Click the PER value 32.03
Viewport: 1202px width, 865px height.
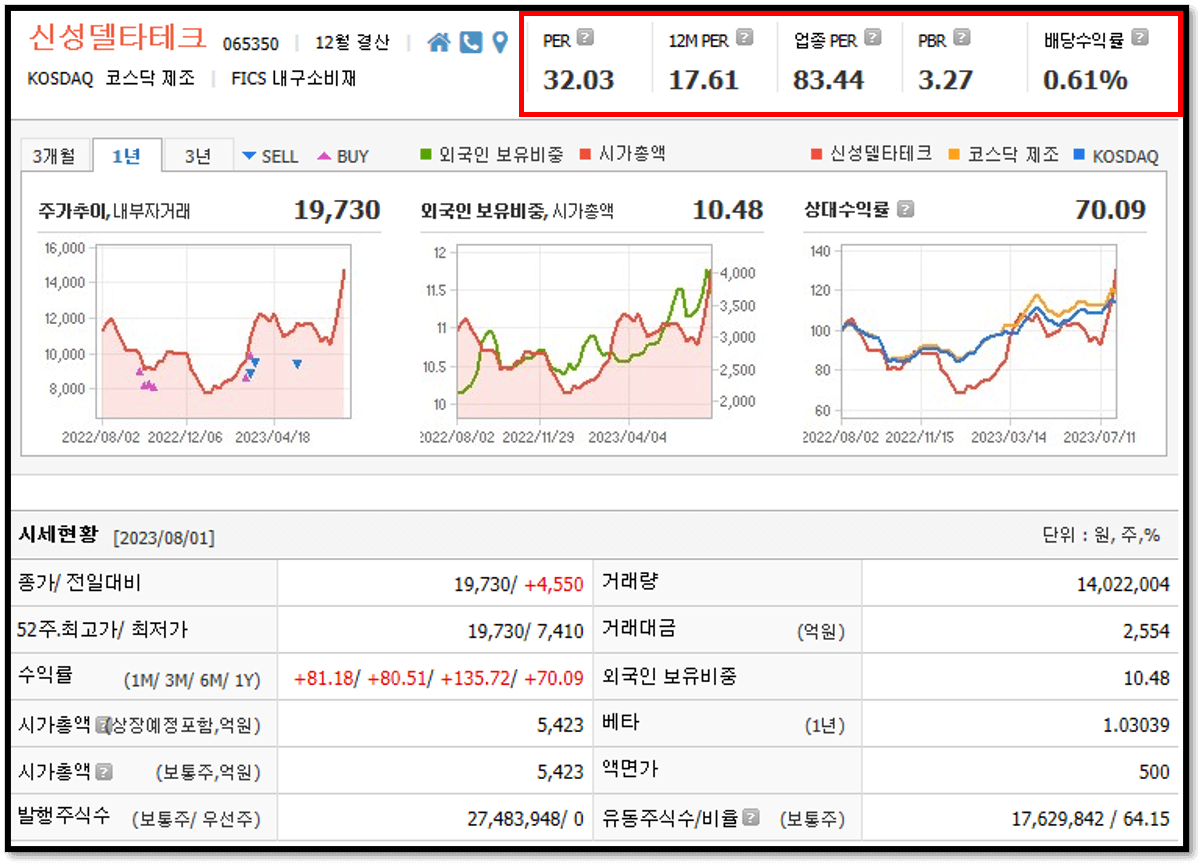(x=578, y=80)
